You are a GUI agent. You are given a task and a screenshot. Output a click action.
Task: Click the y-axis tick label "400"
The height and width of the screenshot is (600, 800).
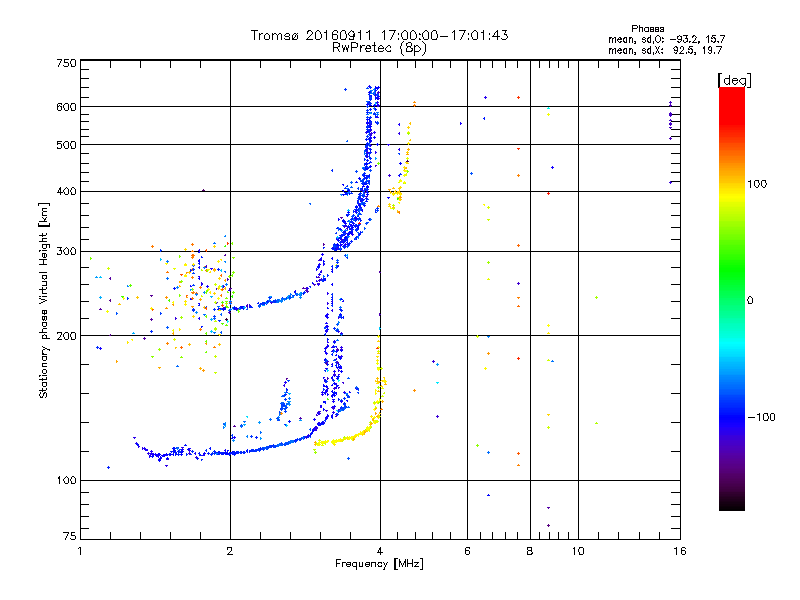pyautogui.click(x=66, y=192)
